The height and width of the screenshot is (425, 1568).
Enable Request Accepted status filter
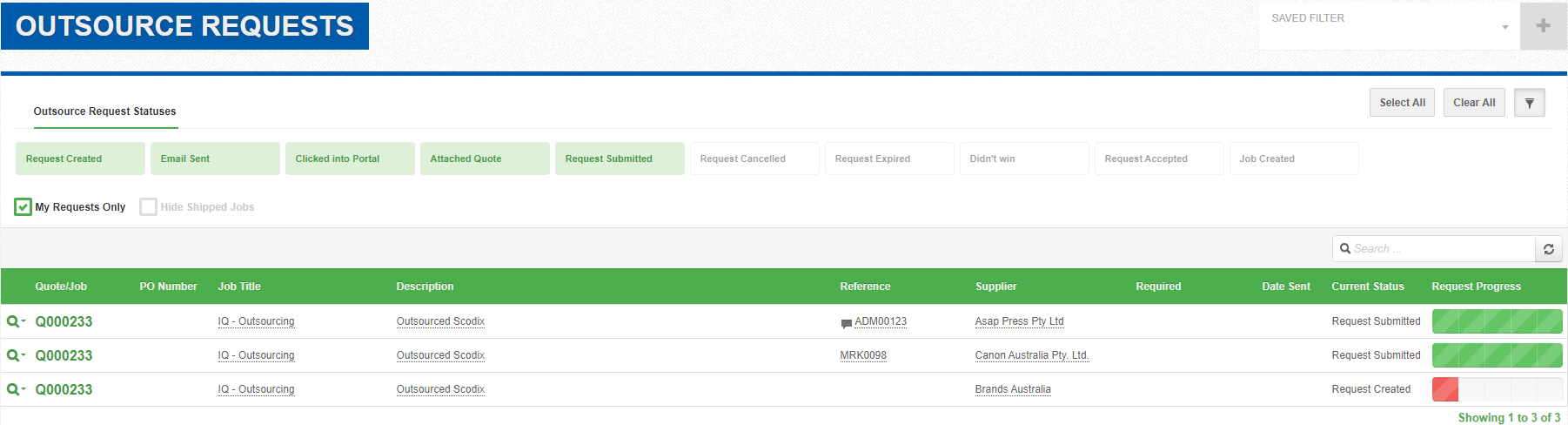tap(1159, 159)
